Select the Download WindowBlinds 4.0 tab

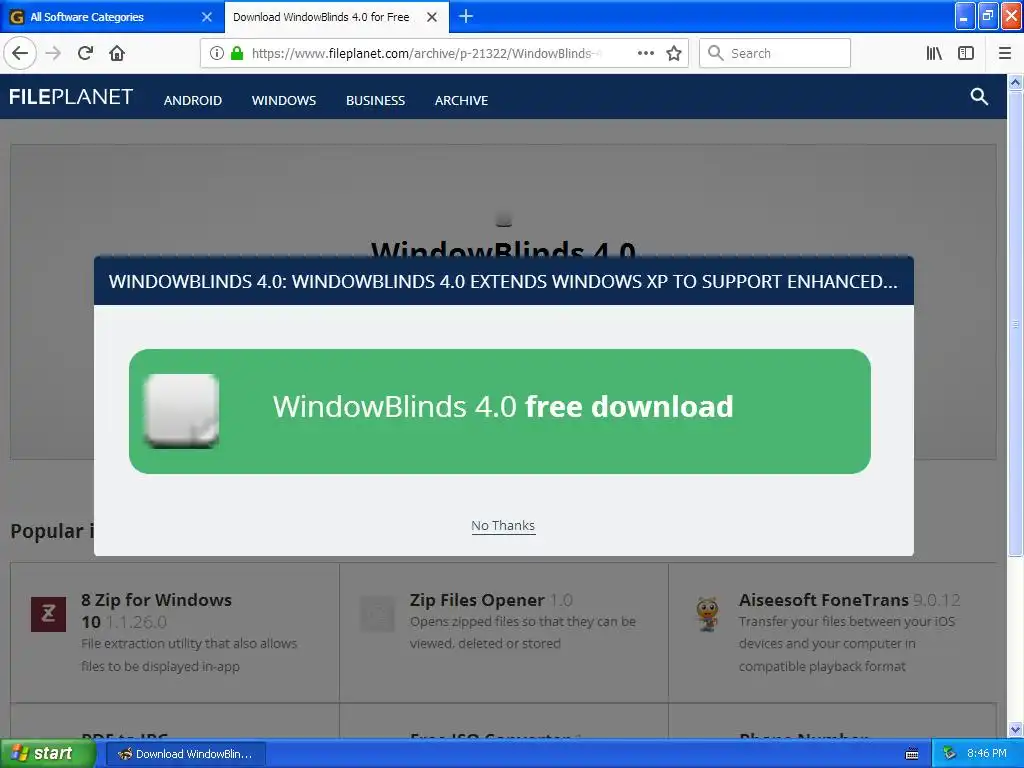pyautogui.click(x=336, y=17)
